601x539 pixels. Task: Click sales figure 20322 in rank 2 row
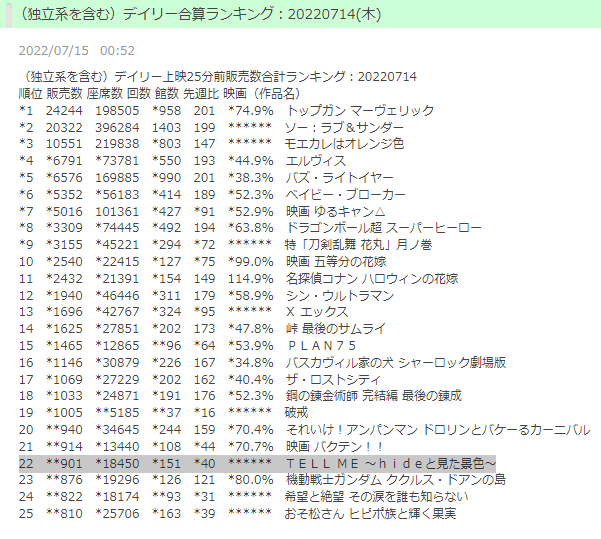[64, 127]
